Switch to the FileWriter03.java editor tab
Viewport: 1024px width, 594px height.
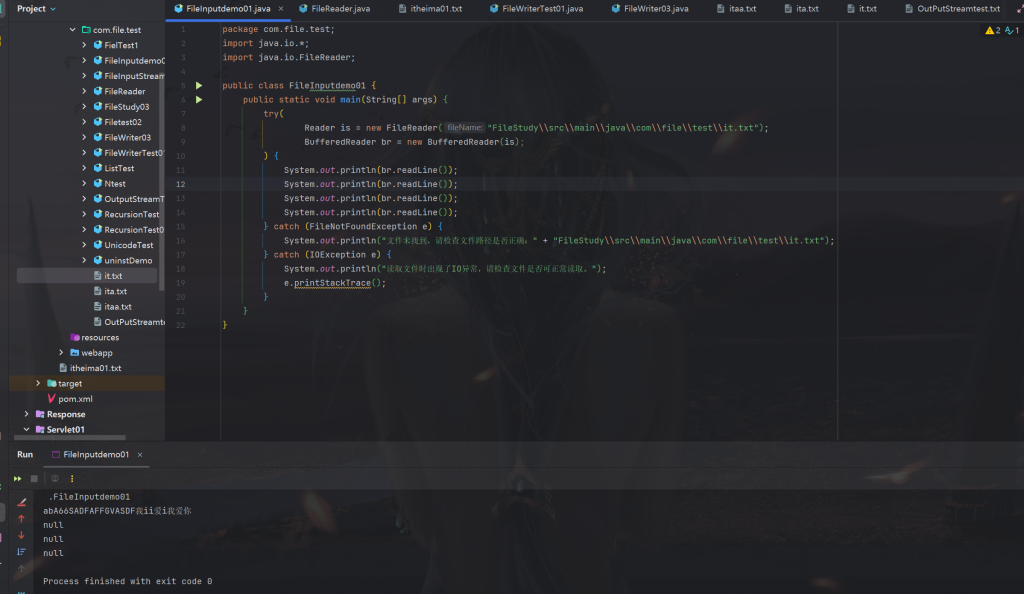tap(655, 8)
